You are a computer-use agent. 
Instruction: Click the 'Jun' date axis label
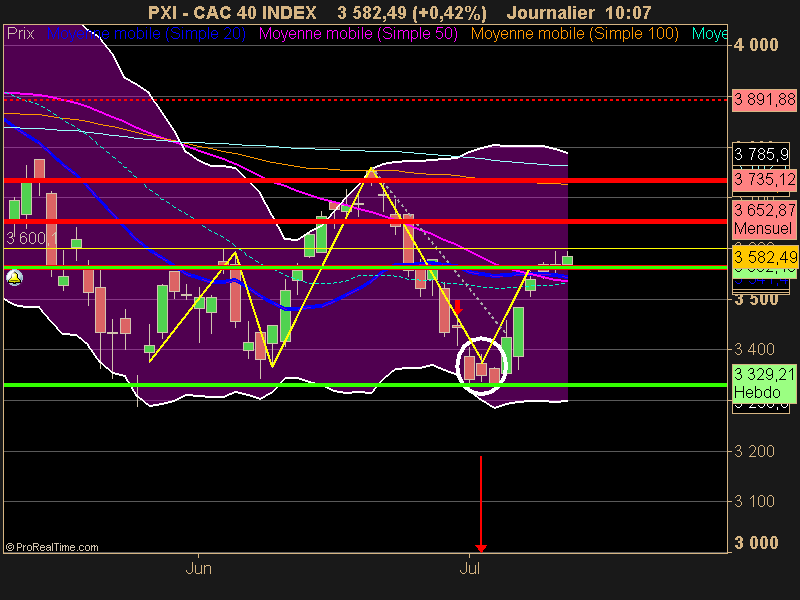click(198, 568)
